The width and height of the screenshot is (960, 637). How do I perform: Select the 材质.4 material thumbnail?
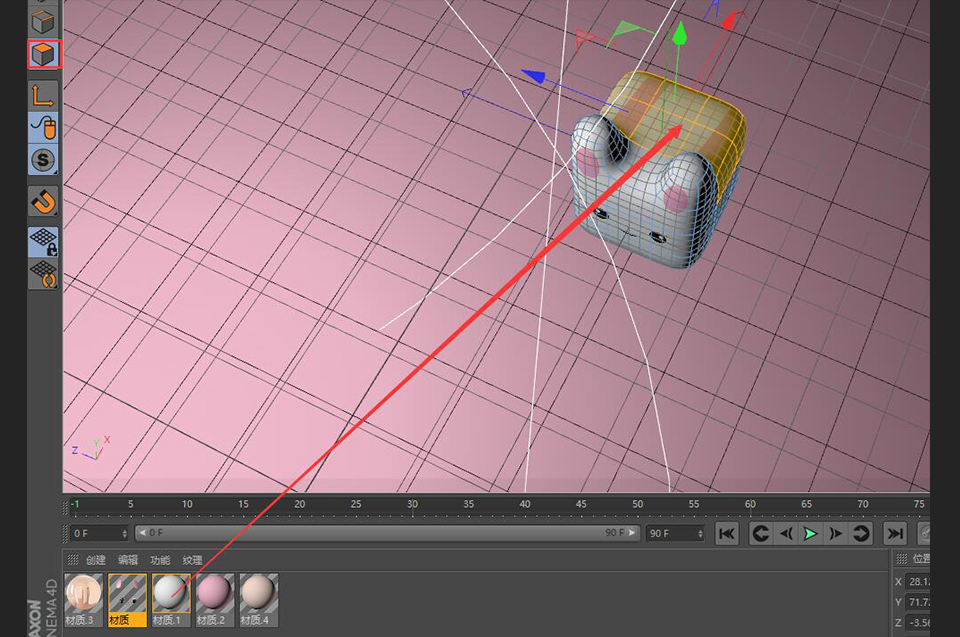(x=258, y=598)
